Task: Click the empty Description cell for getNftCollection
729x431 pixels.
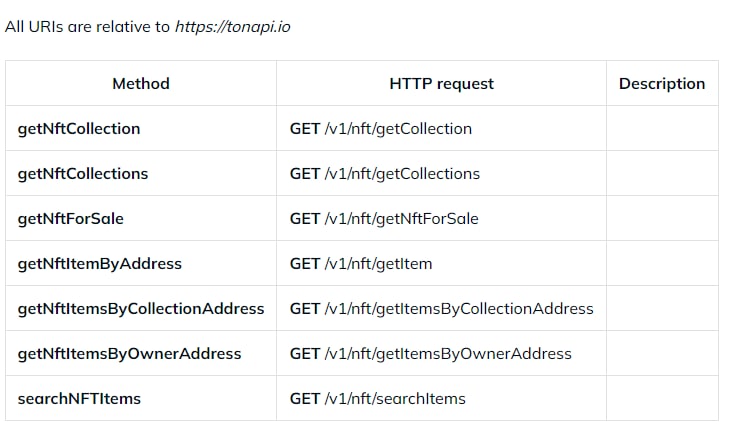Action: click(x=663, y=128)
